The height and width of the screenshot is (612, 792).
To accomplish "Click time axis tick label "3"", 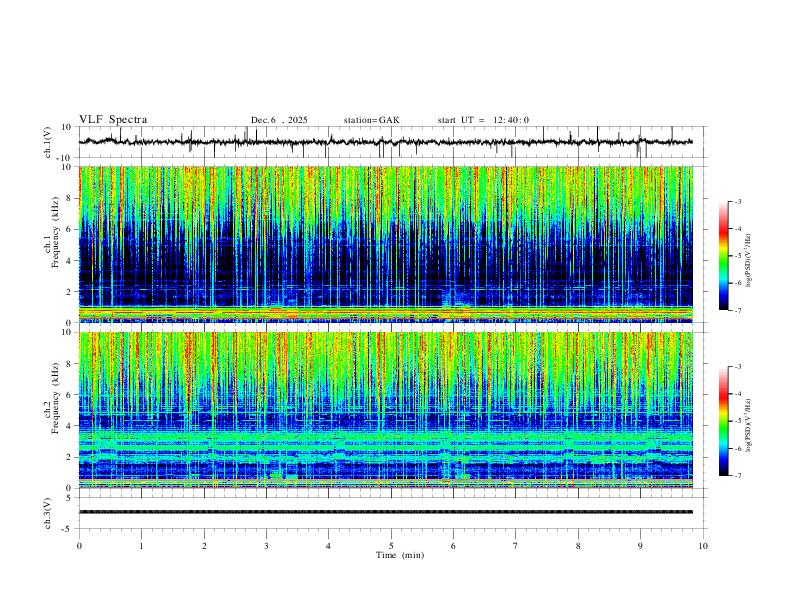I will point(266,546).
